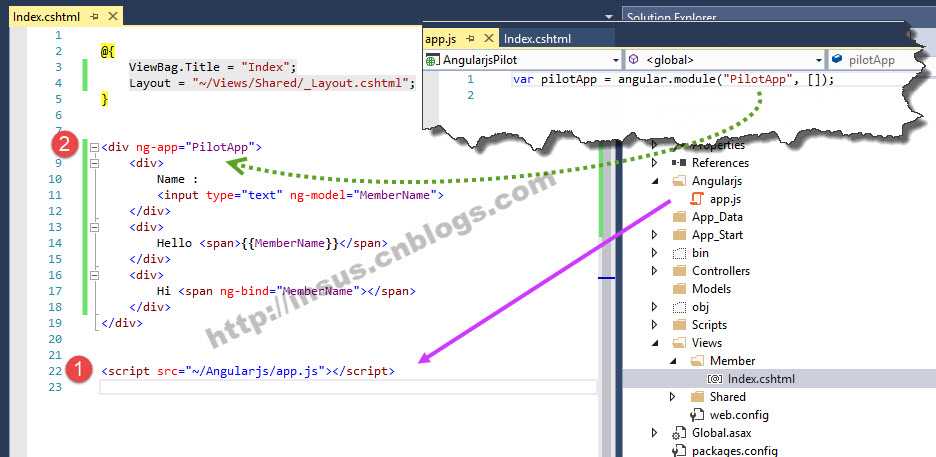Select the Scripts folder icon
Image resolution: width=936 pixels, height=457 pixels.
pyautogui.click(x=679, y=325)
